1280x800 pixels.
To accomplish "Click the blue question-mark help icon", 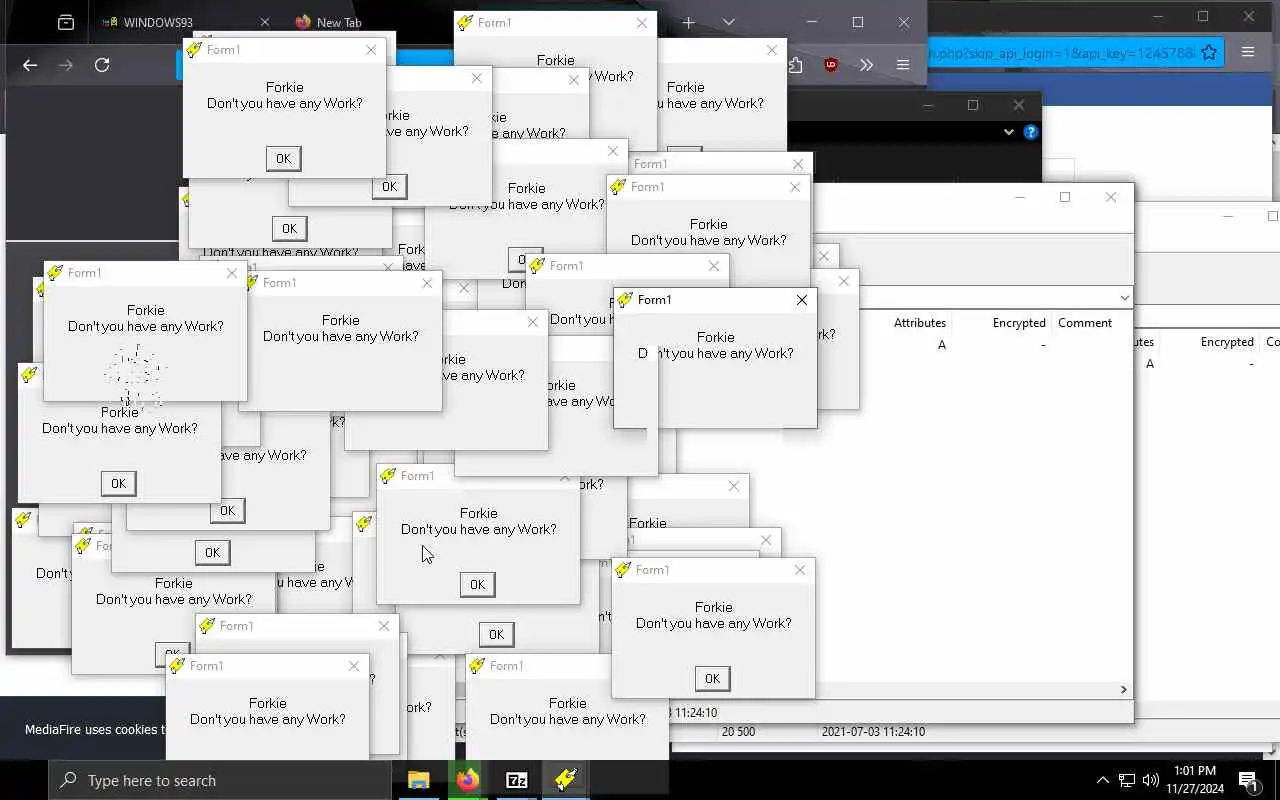I will [1031, 132].
